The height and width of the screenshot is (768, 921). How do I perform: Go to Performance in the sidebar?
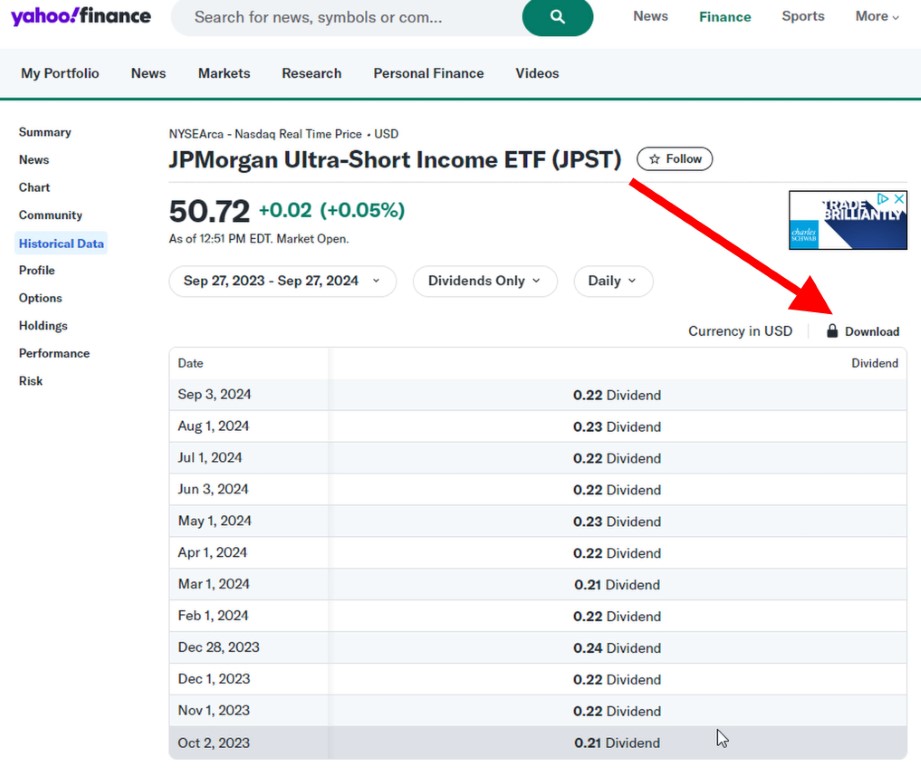pyautogui.click(x=54, y=353)
